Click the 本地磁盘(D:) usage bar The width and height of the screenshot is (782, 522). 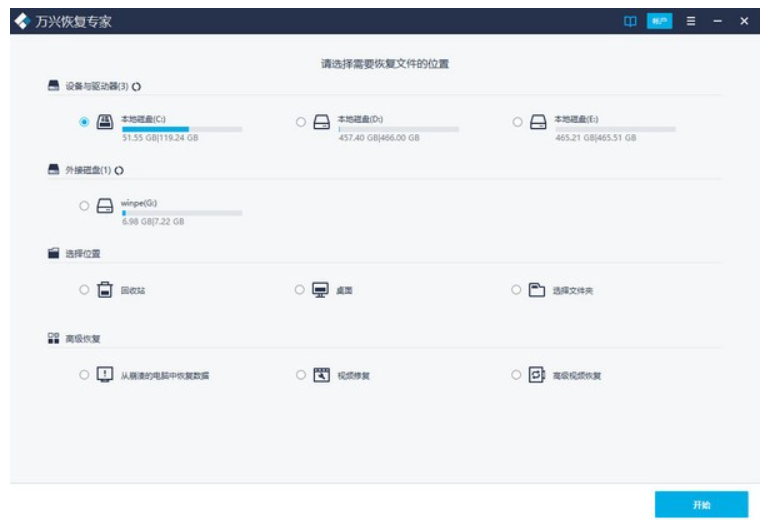click(x=398, y=129)
